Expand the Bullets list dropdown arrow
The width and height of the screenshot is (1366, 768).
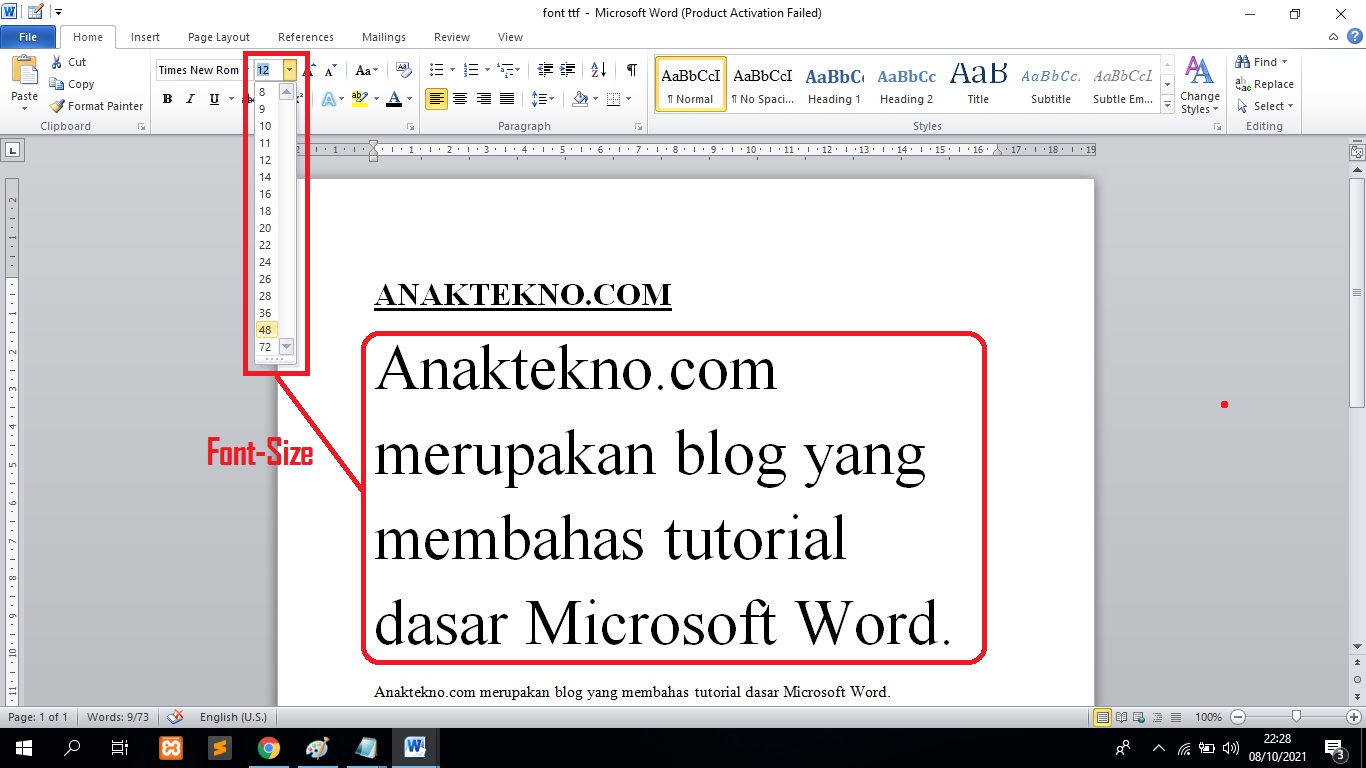[x=452, y=70]
